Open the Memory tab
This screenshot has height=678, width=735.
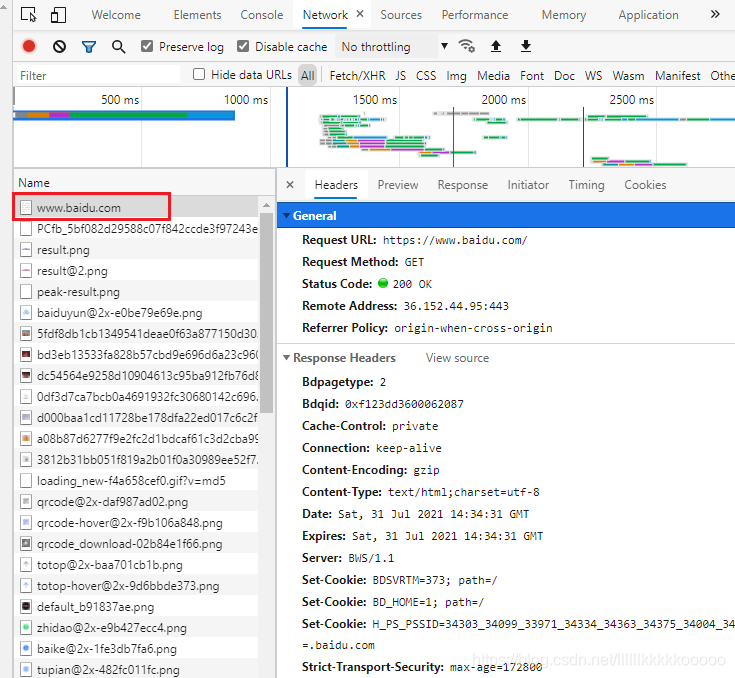[x=563, y=15]
